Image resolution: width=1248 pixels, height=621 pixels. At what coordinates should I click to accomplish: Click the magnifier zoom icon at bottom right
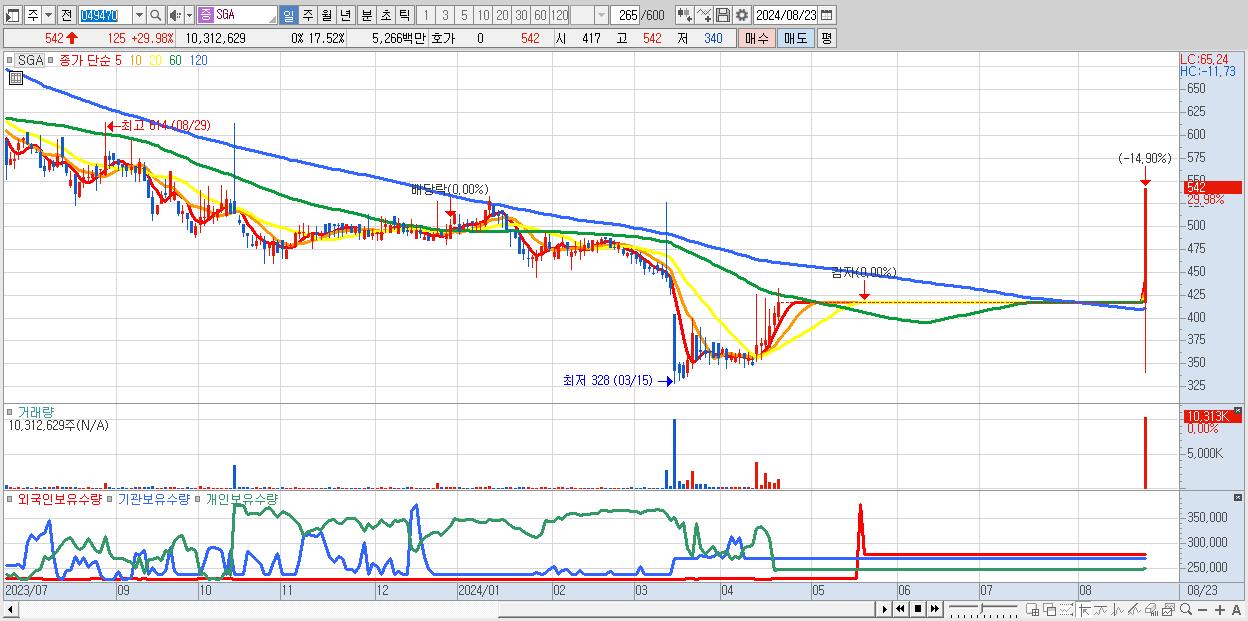[x=1186, y=609]
